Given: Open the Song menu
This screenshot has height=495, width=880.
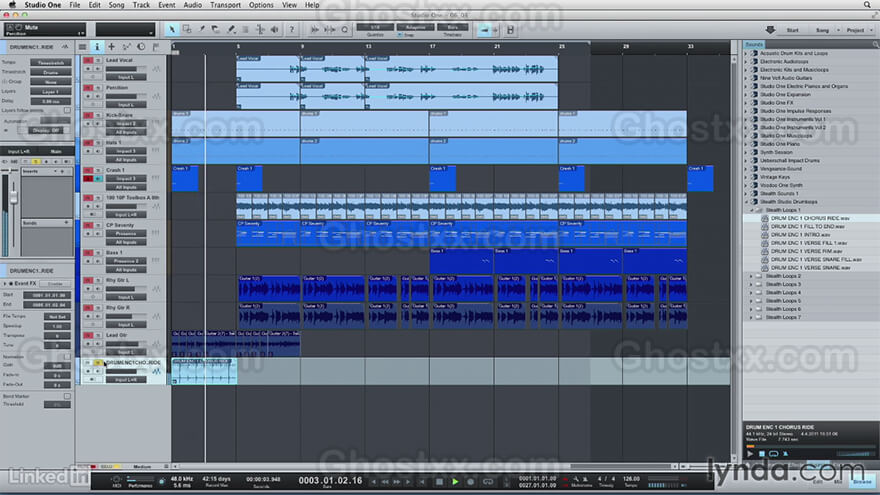Looking at the screenshot, I should click(x=116, y=4).
